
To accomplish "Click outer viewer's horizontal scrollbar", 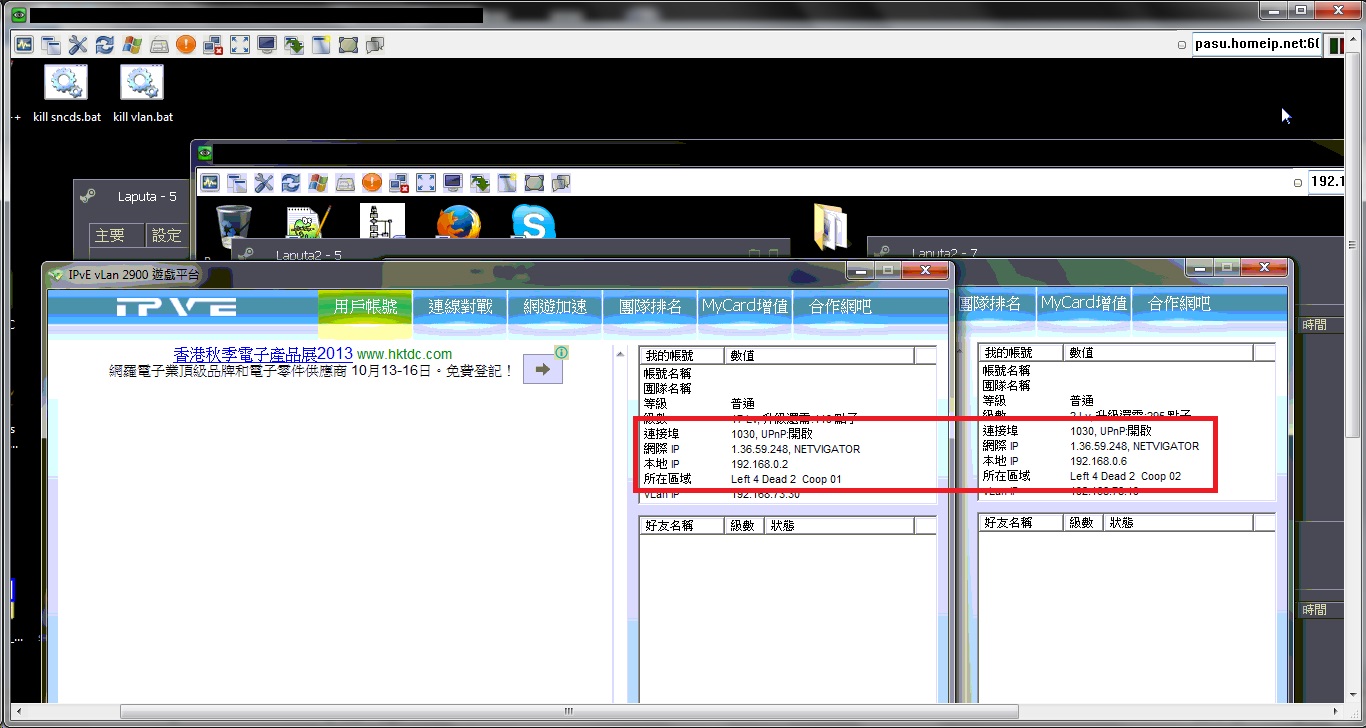I will [570, 712].
